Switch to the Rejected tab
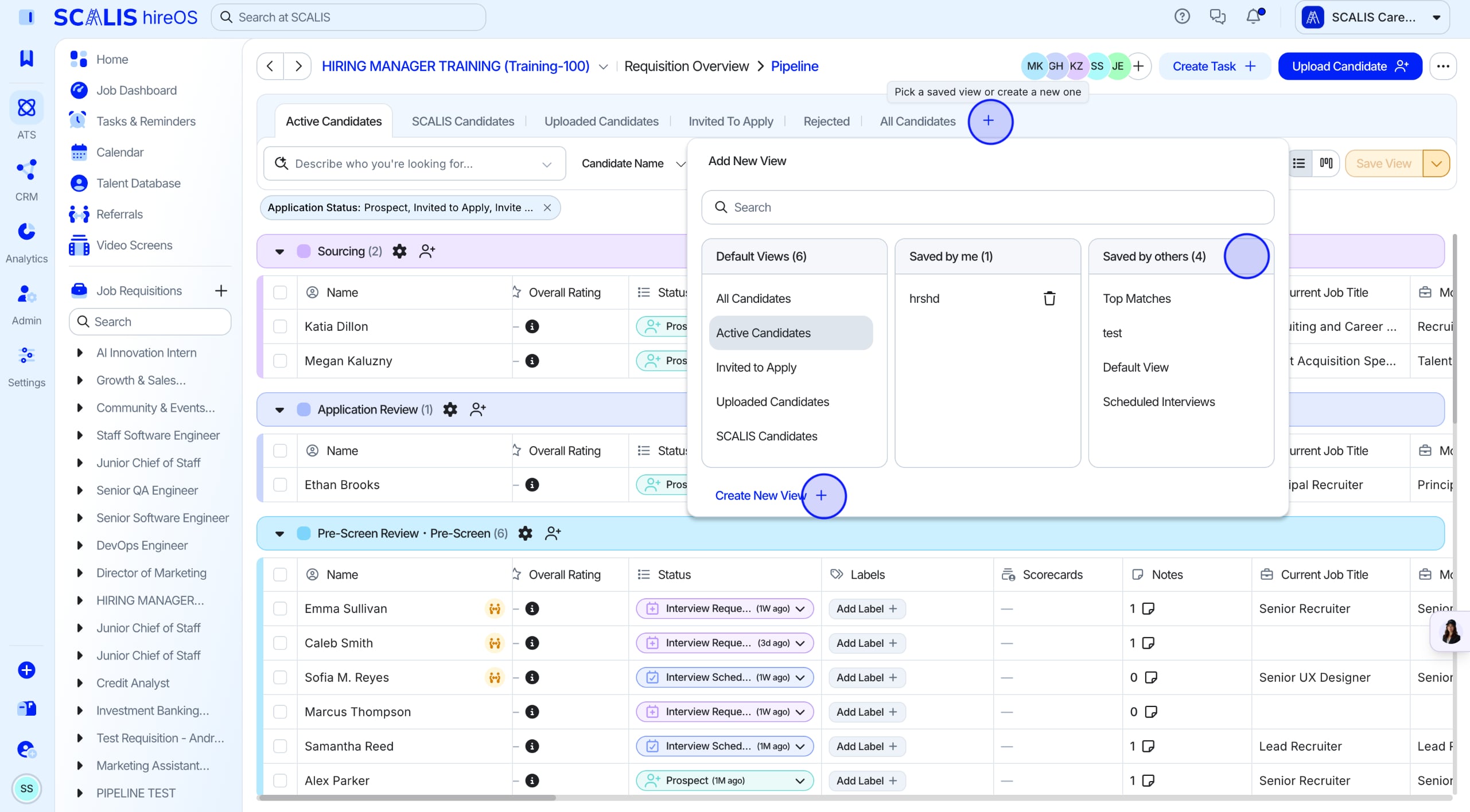This screenshot has height=812, width=1470. 826,122
